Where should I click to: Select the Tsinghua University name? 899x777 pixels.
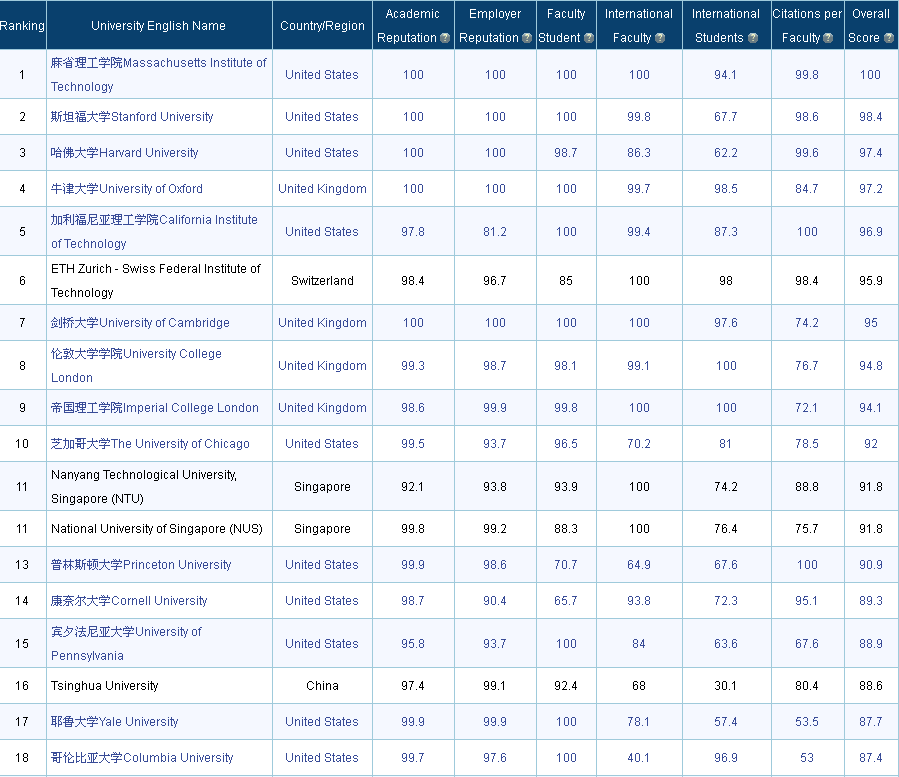[104, 686]
